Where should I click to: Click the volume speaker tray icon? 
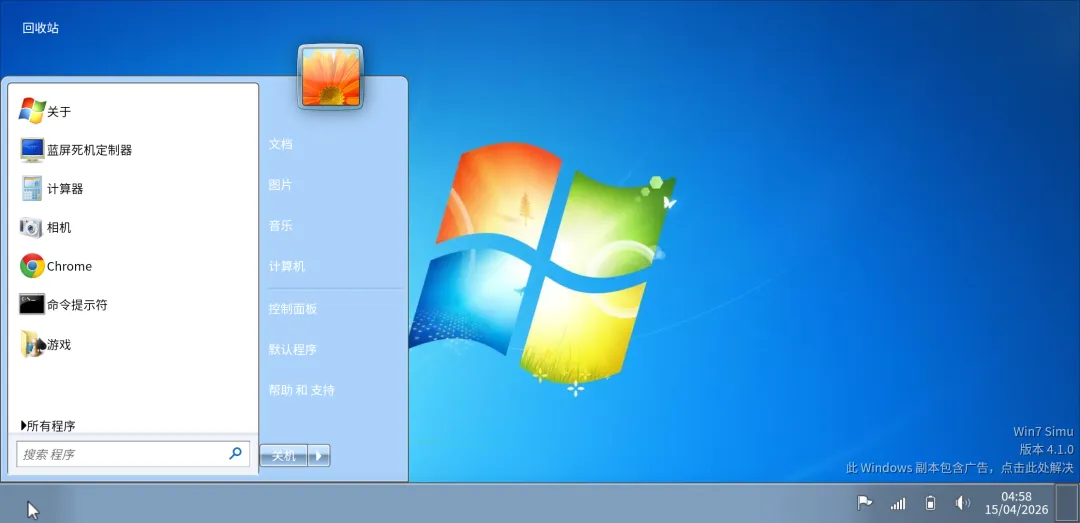tap(963, 503)
